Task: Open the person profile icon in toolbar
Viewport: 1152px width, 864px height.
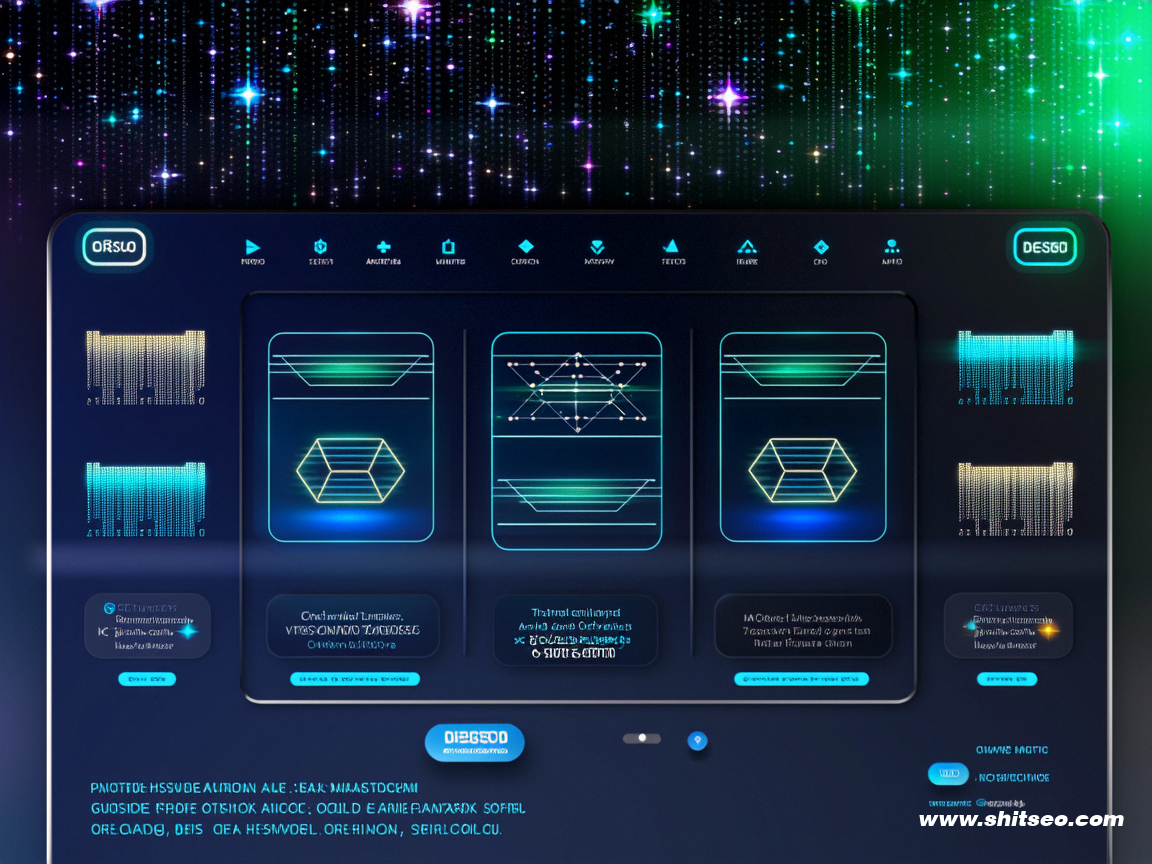Action: (x=892, y=246)
